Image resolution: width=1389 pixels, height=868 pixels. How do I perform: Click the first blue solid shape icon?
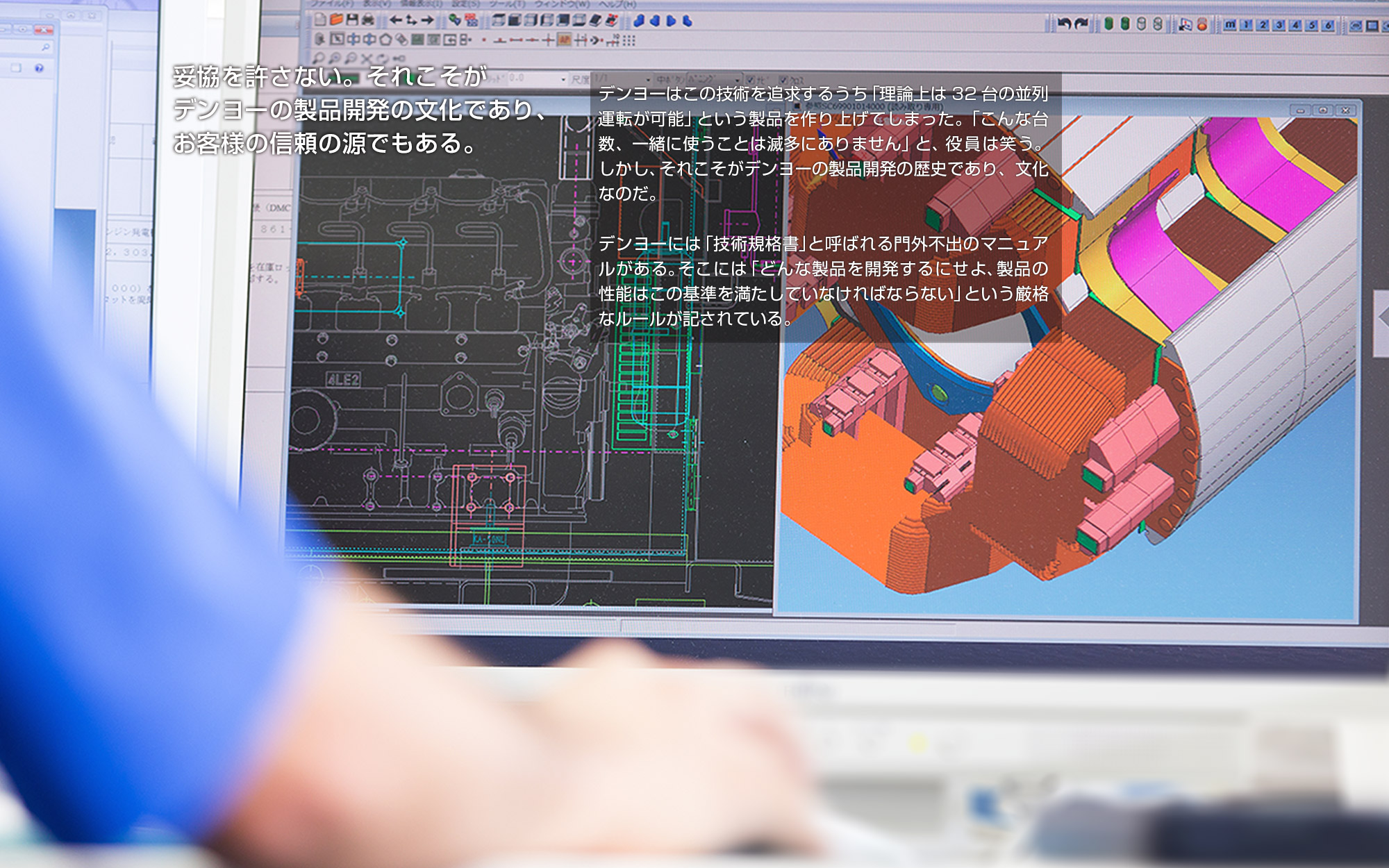pos(639,20)
